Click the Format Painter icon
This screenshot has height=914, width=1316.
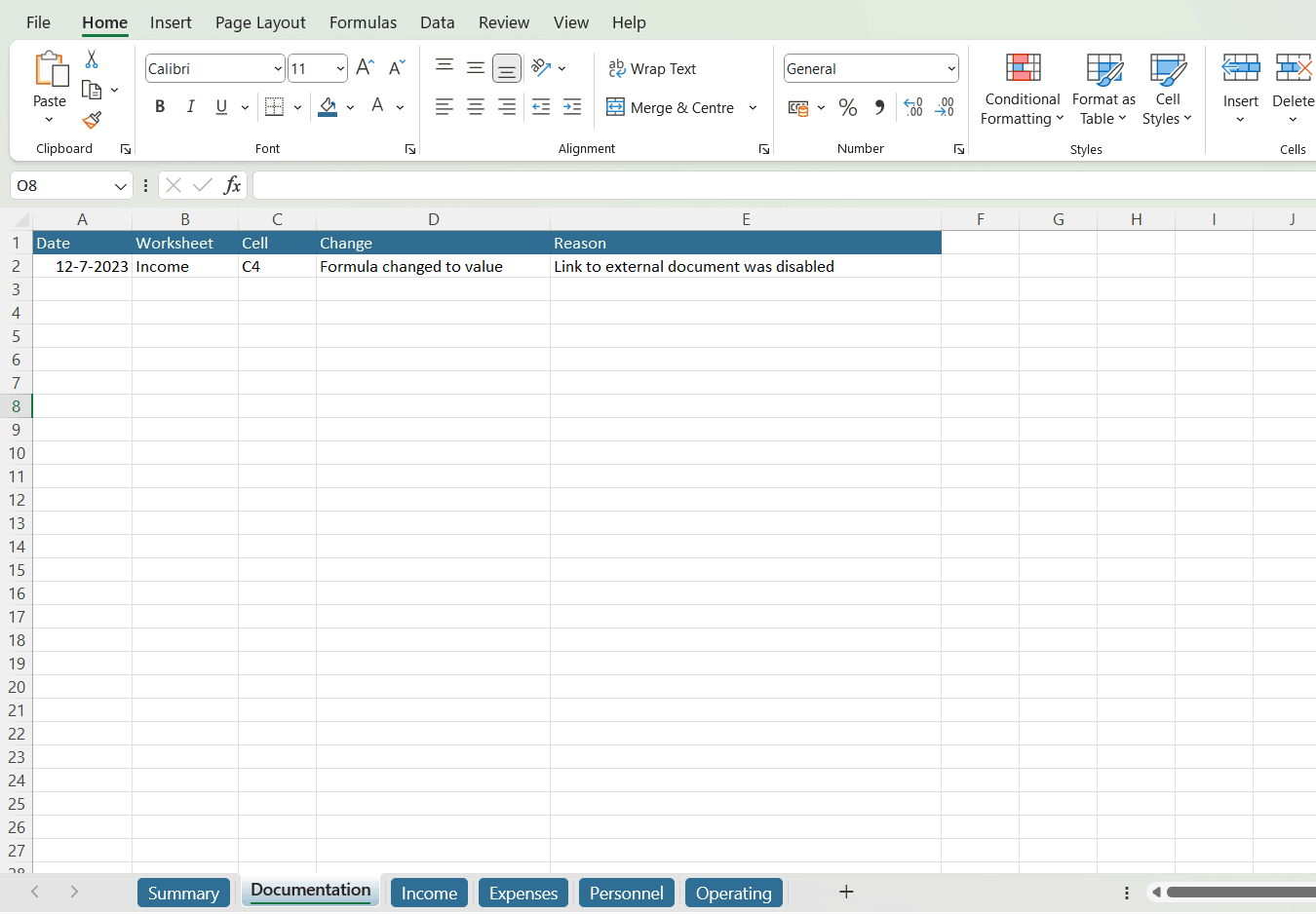pyautogui.click(x=91, y=121)
